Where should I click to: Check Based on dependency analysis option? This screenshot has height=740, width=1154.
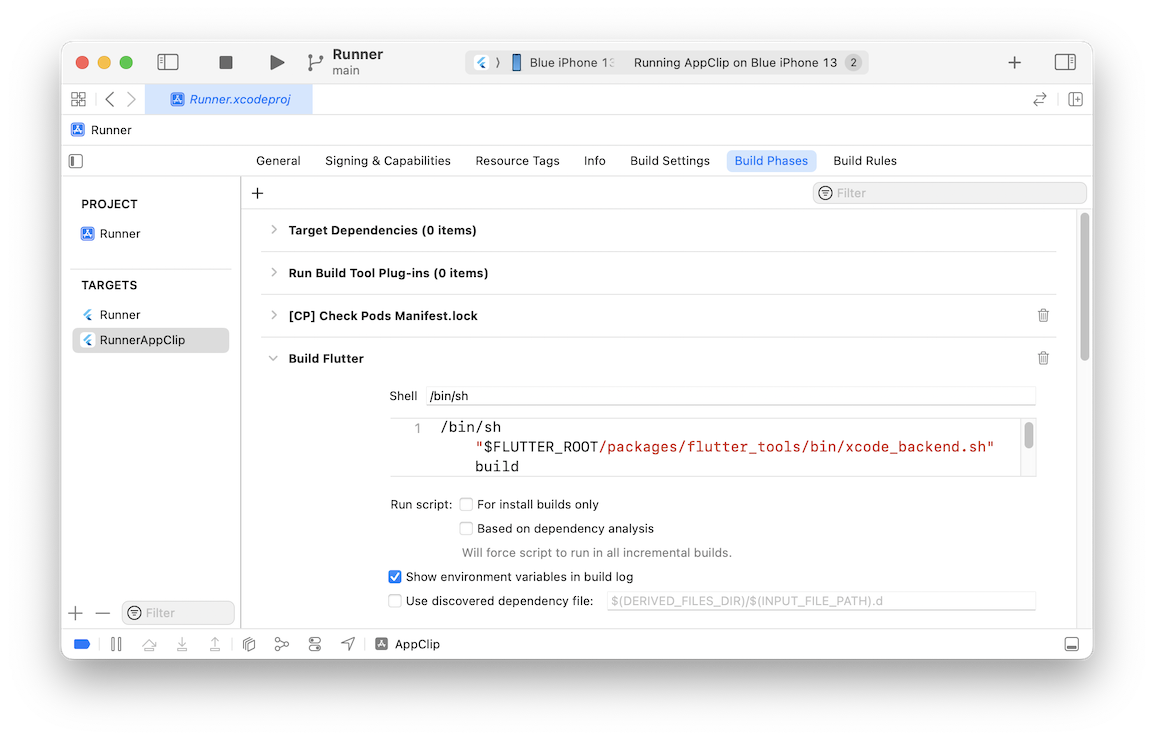click(466, 528)
